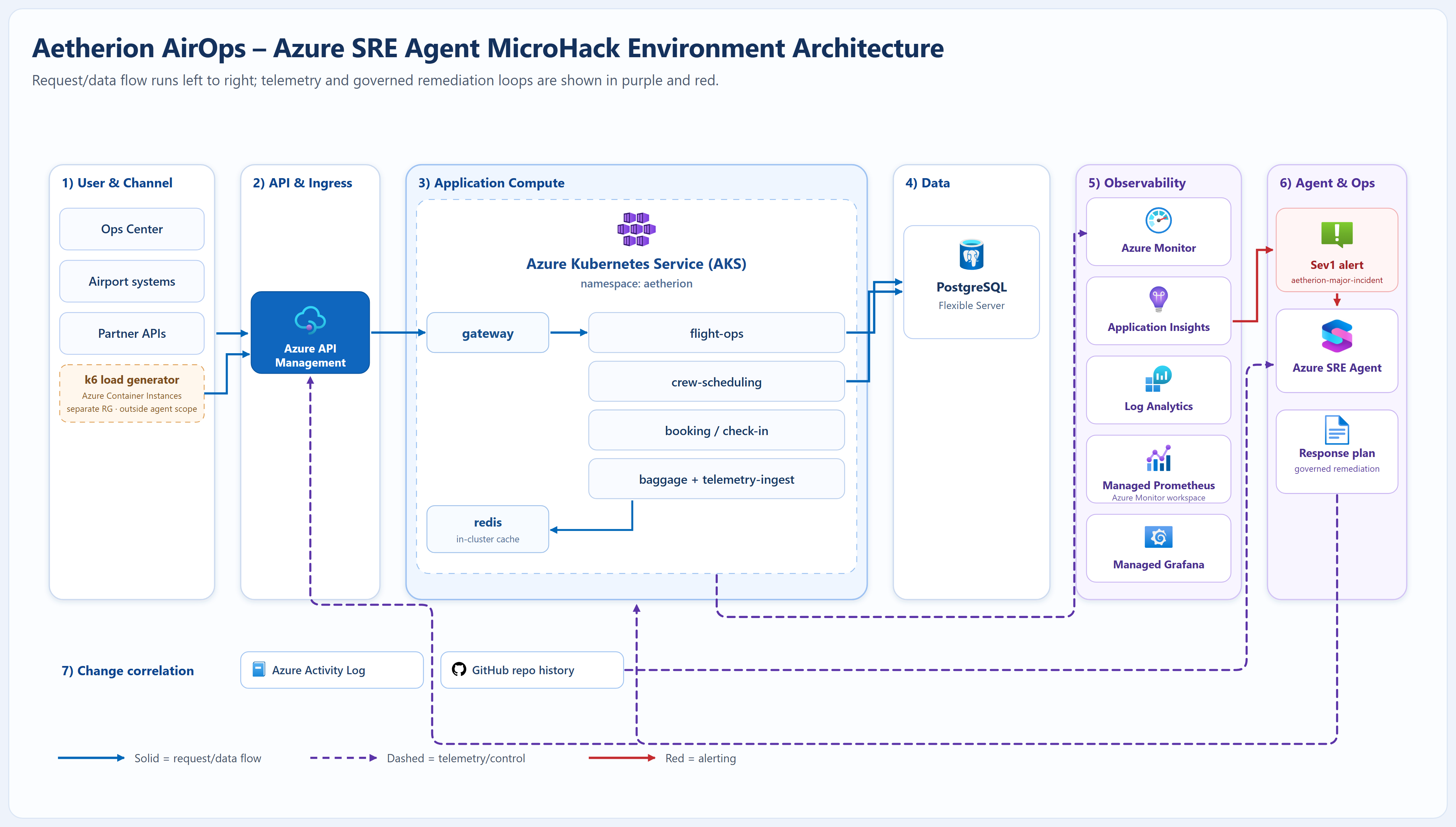Click the green Sev1 alert exclamation icon
Screen dimensions: 1456x827
point(1337,235)
